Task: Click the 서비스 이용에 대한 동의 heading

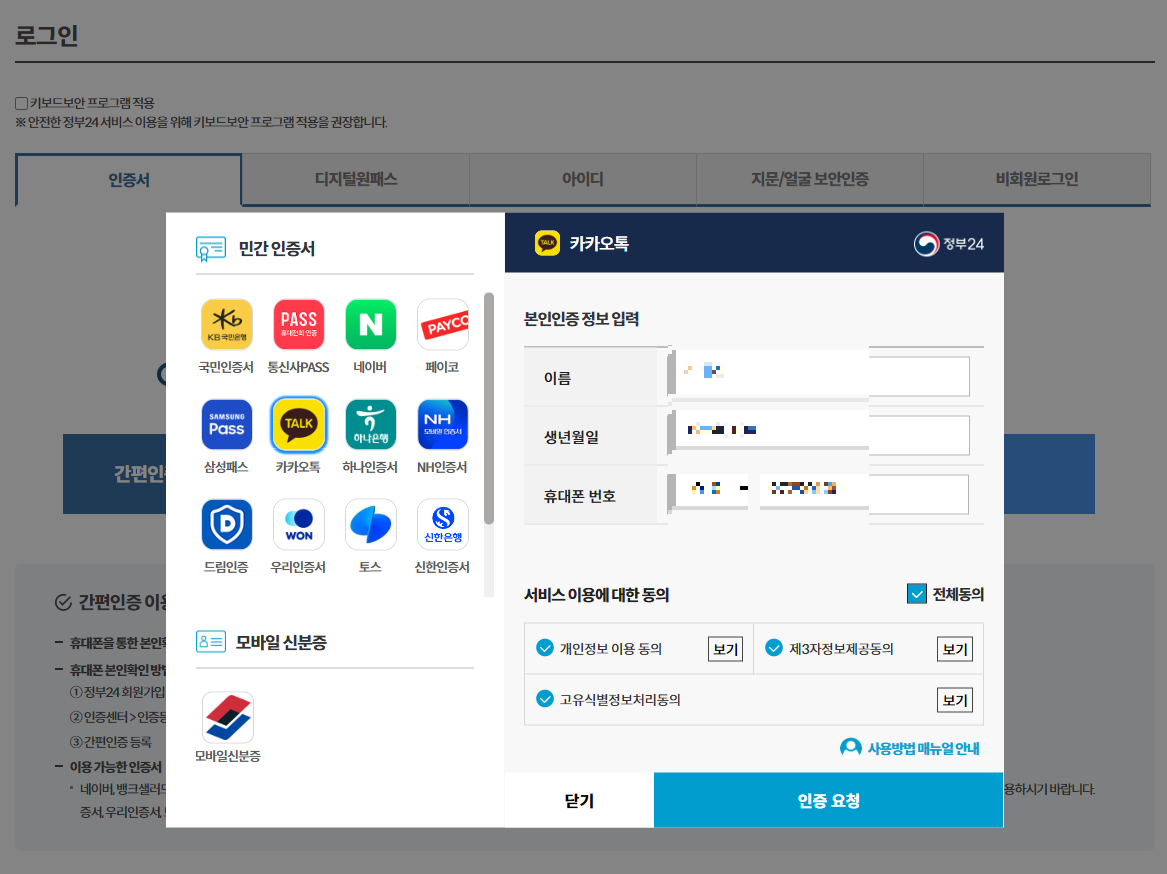Action: click(x=596, y=595)
